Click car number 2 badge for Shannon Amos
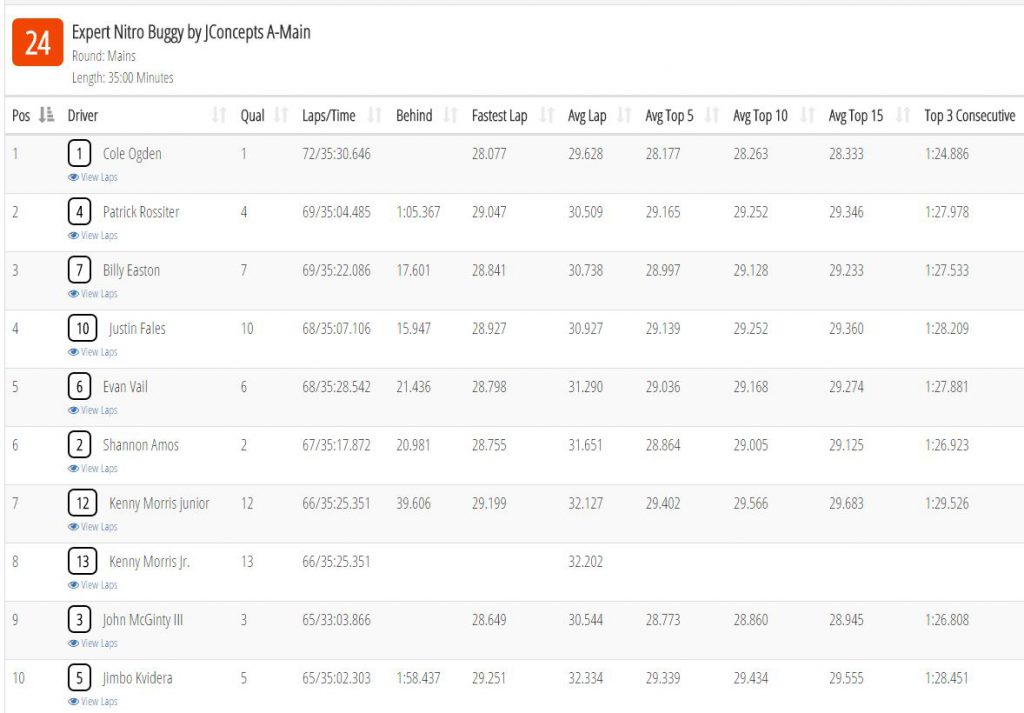Image resolution: width=1024 pixels, height=713 pixels. [80, 445]
